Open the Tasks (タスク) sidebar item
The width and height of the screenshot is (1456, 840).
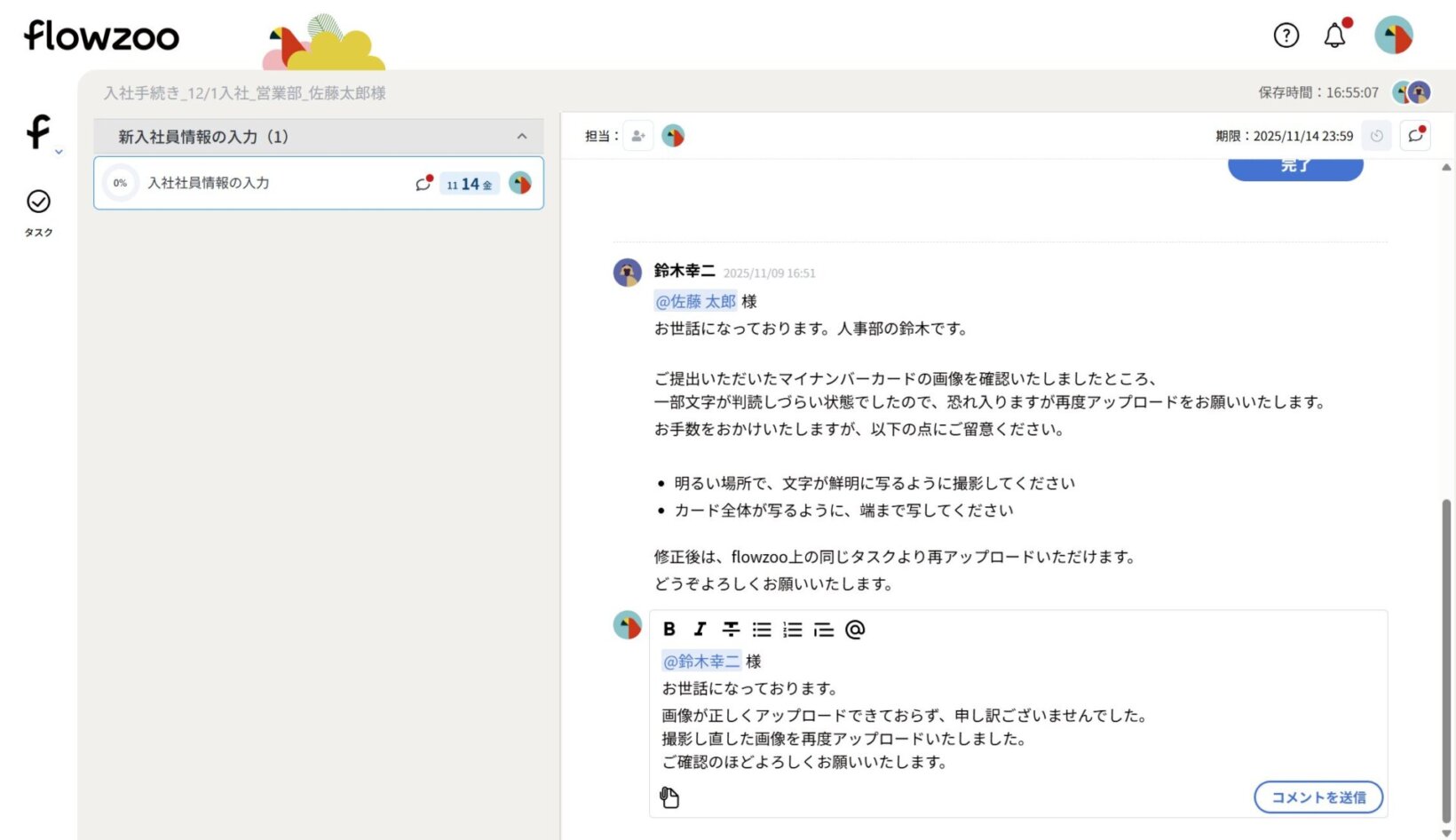click(38, 211)
